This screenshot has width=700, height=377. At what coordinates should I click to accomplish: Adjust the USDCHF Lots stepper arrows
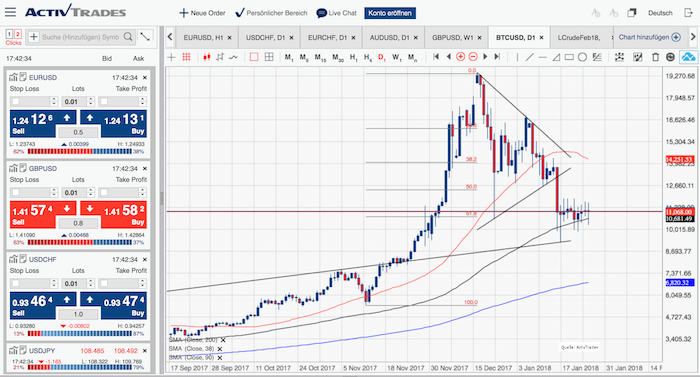click(90, 283)
